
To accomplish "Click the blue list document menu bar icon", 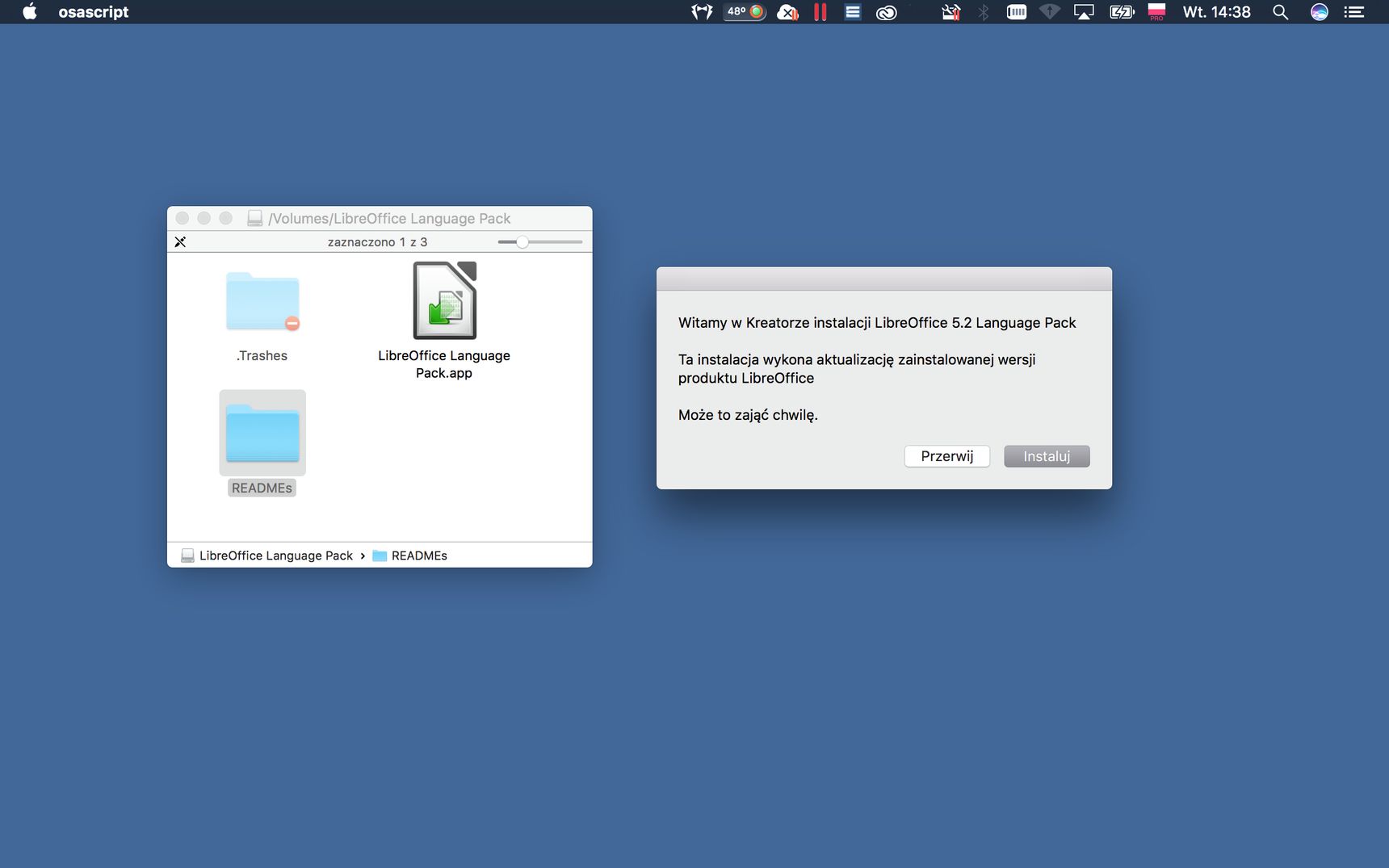I will (853, 11).
